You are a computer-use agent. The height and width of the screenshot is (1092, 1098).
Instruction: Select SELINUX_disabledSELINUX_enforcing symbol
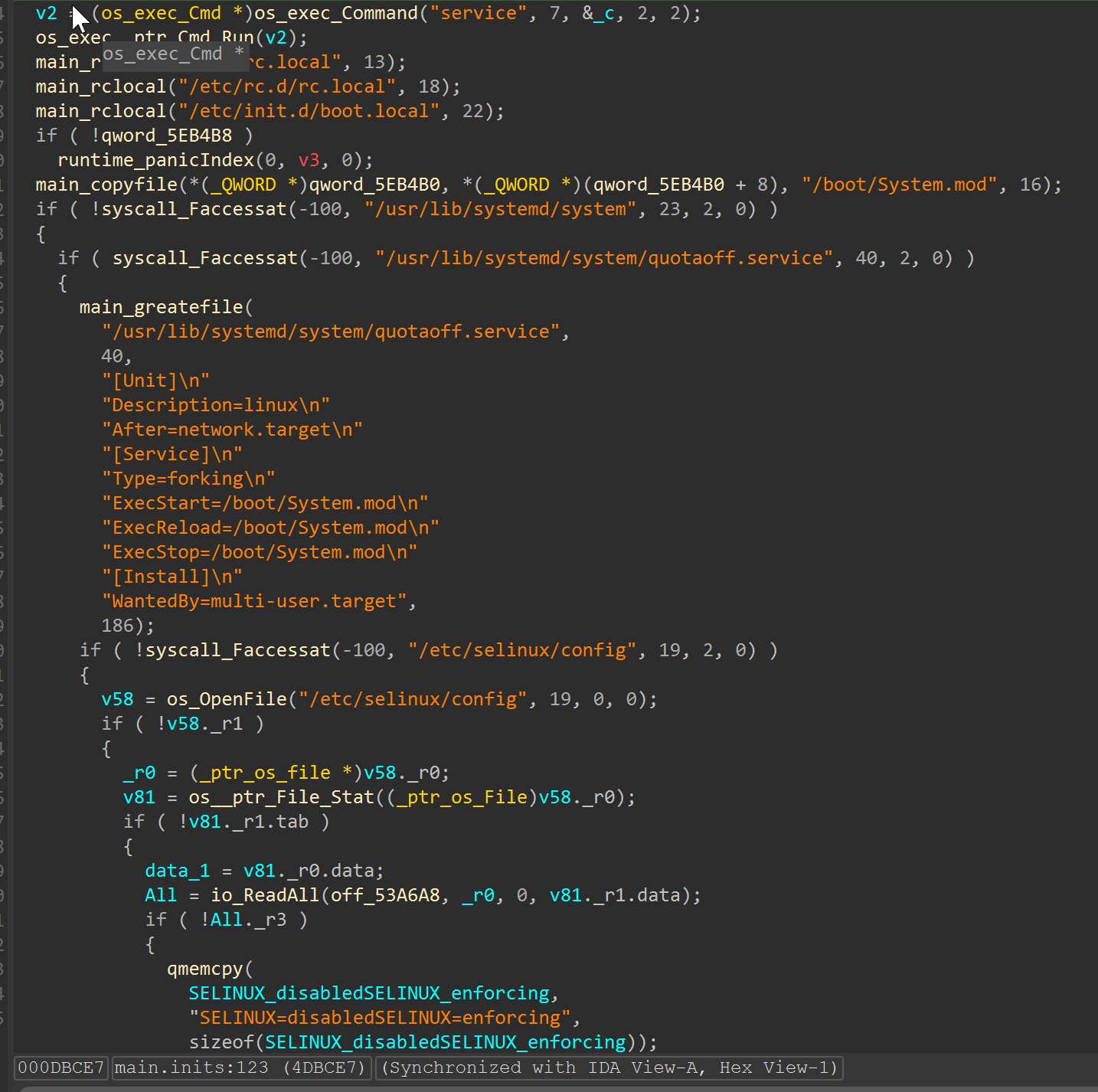[x=371, y=992]
